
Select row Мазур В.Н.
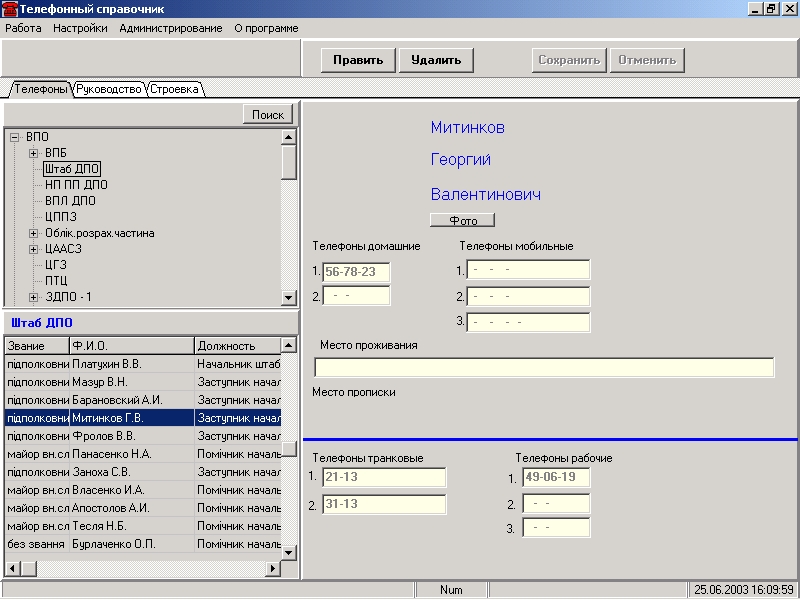(x=143, y=382)
